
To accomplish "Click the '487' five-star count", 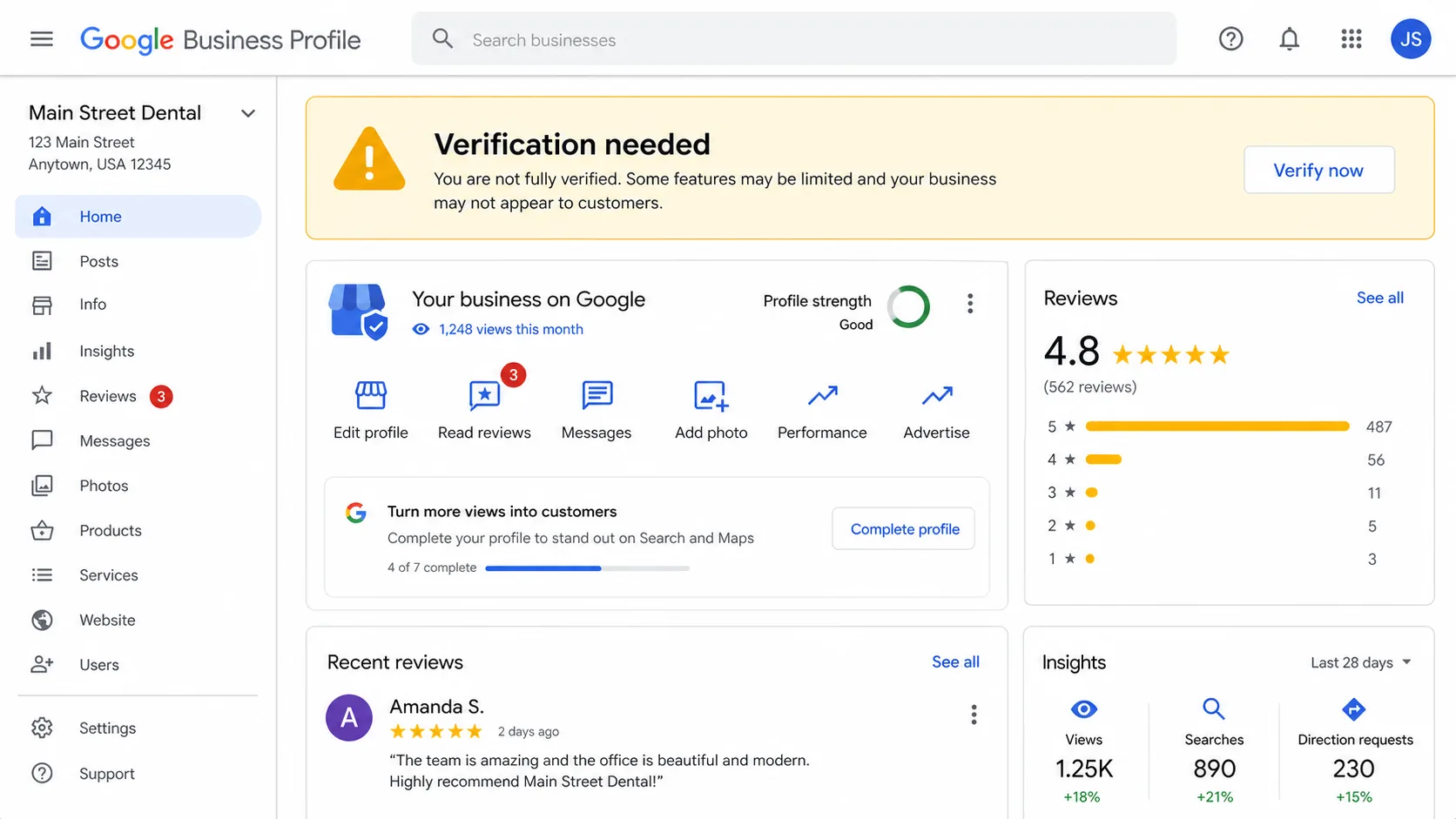I will click(x=1378, y=427).
